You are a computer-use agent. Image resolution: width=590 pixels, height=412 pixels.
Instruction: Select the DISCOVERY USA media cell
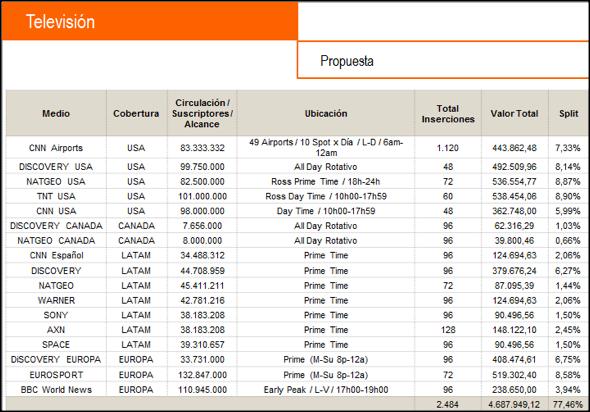(x=56, y=167)
